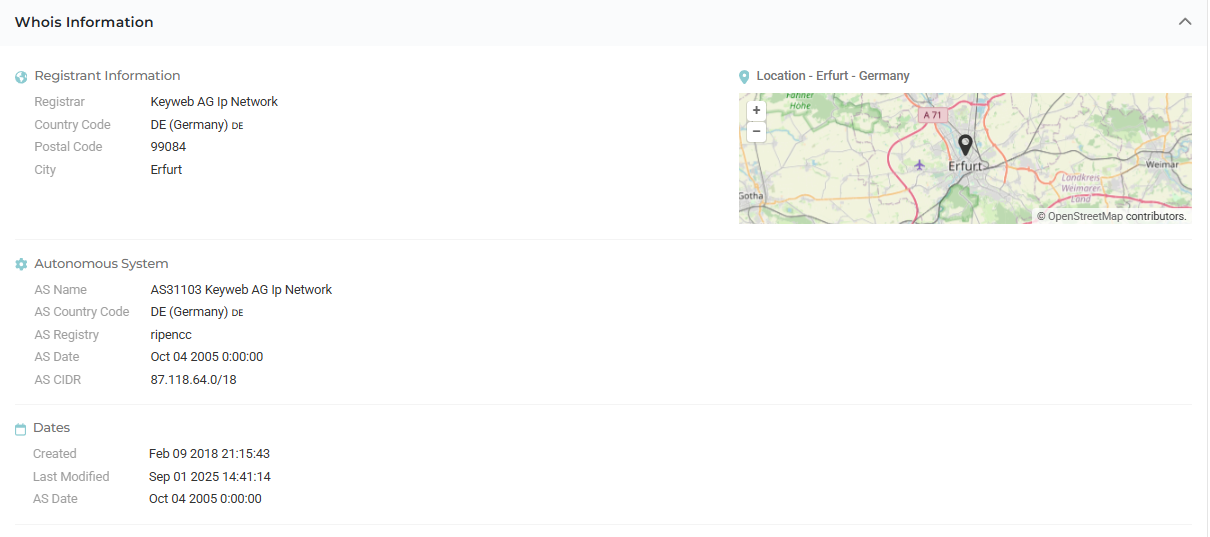Click the gear icon beside Autonomous System
Screen dimensions: 1210x537
pyautogui.click(x=21, y=265)
